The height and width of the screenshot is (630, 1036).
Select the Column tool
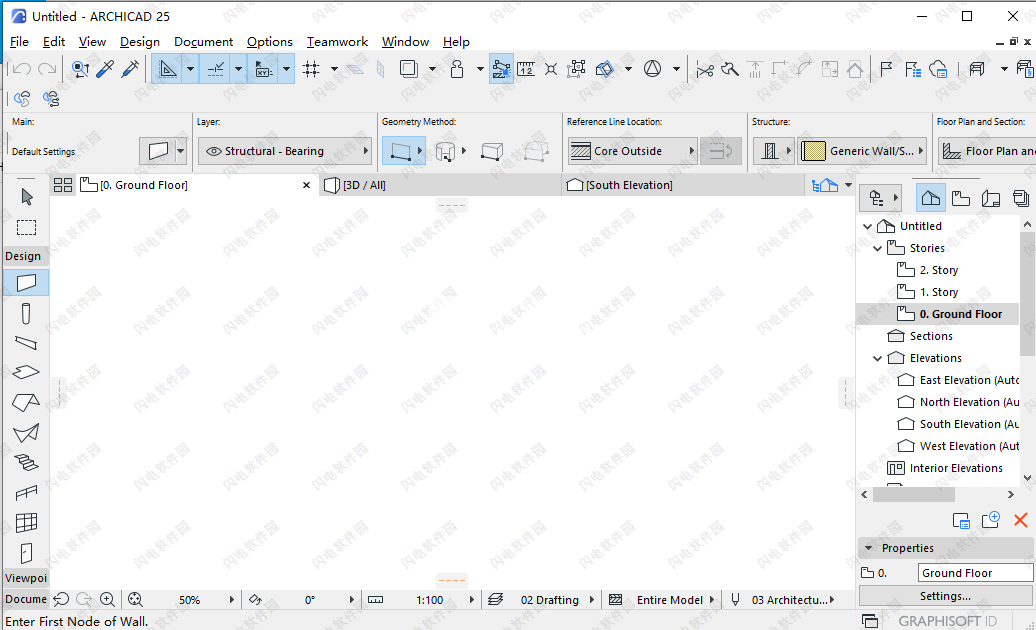[x=26, y=314]
